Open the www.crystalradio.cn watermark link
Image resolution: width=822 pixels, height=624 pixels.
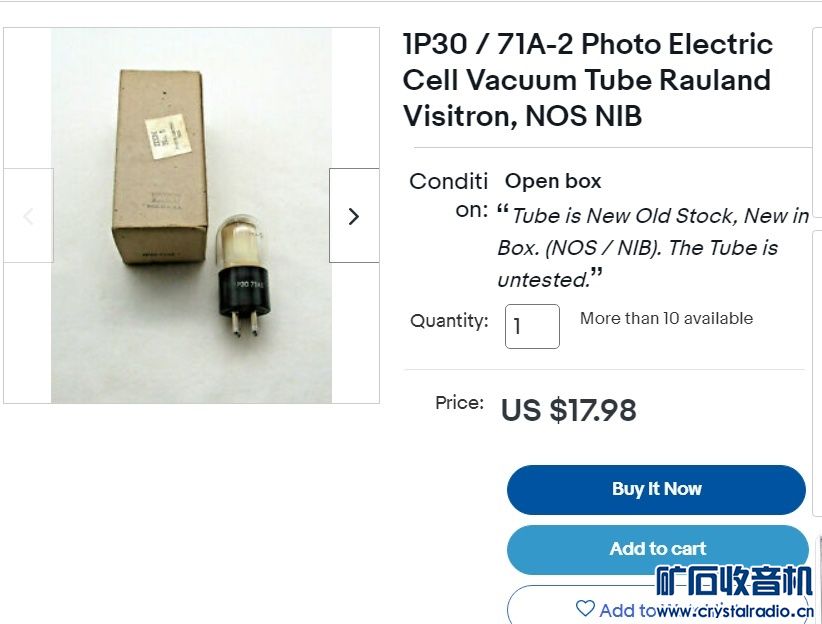(735, 611)
